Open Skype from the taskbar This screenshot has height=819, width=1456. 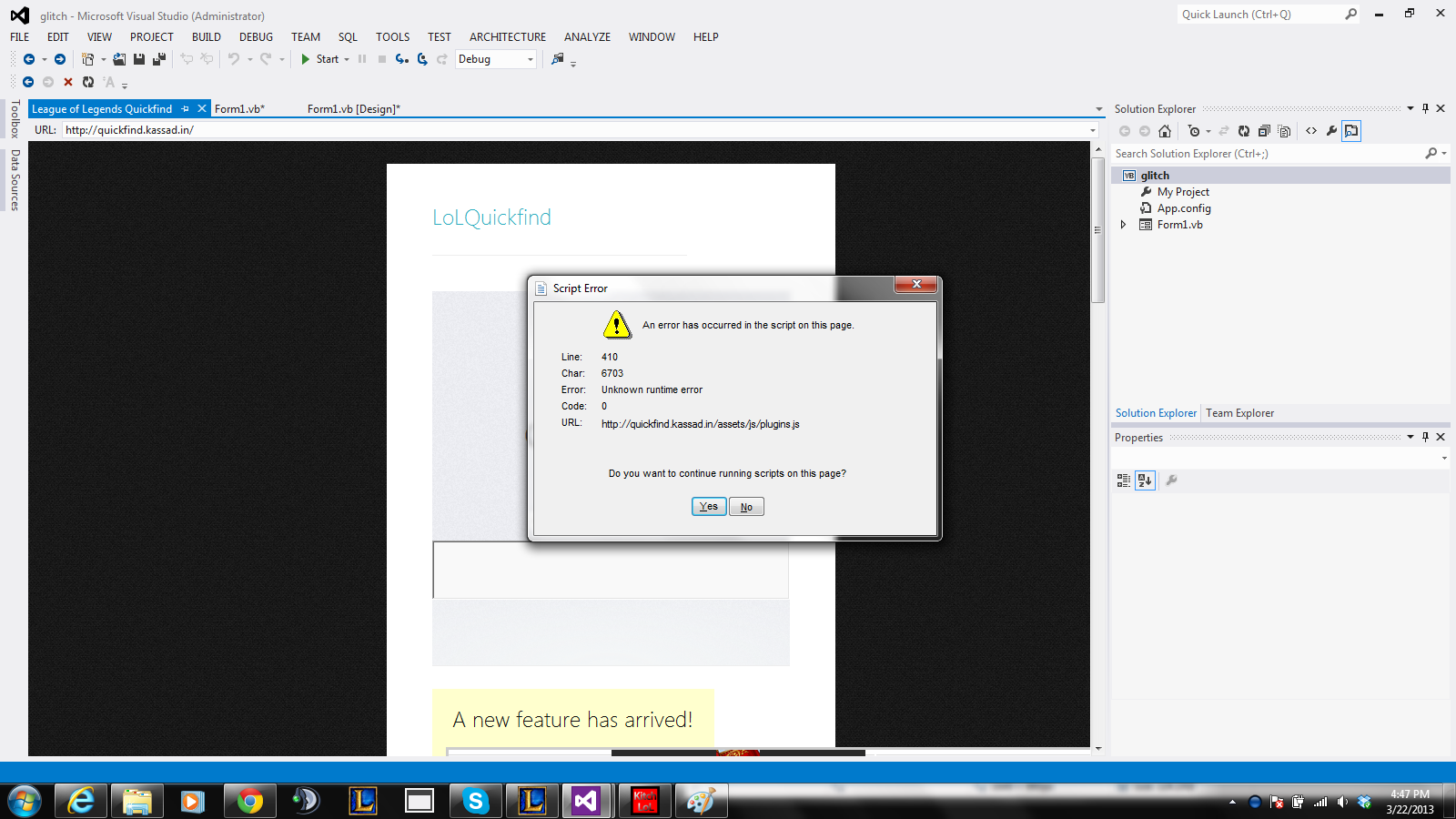[475, 801]
